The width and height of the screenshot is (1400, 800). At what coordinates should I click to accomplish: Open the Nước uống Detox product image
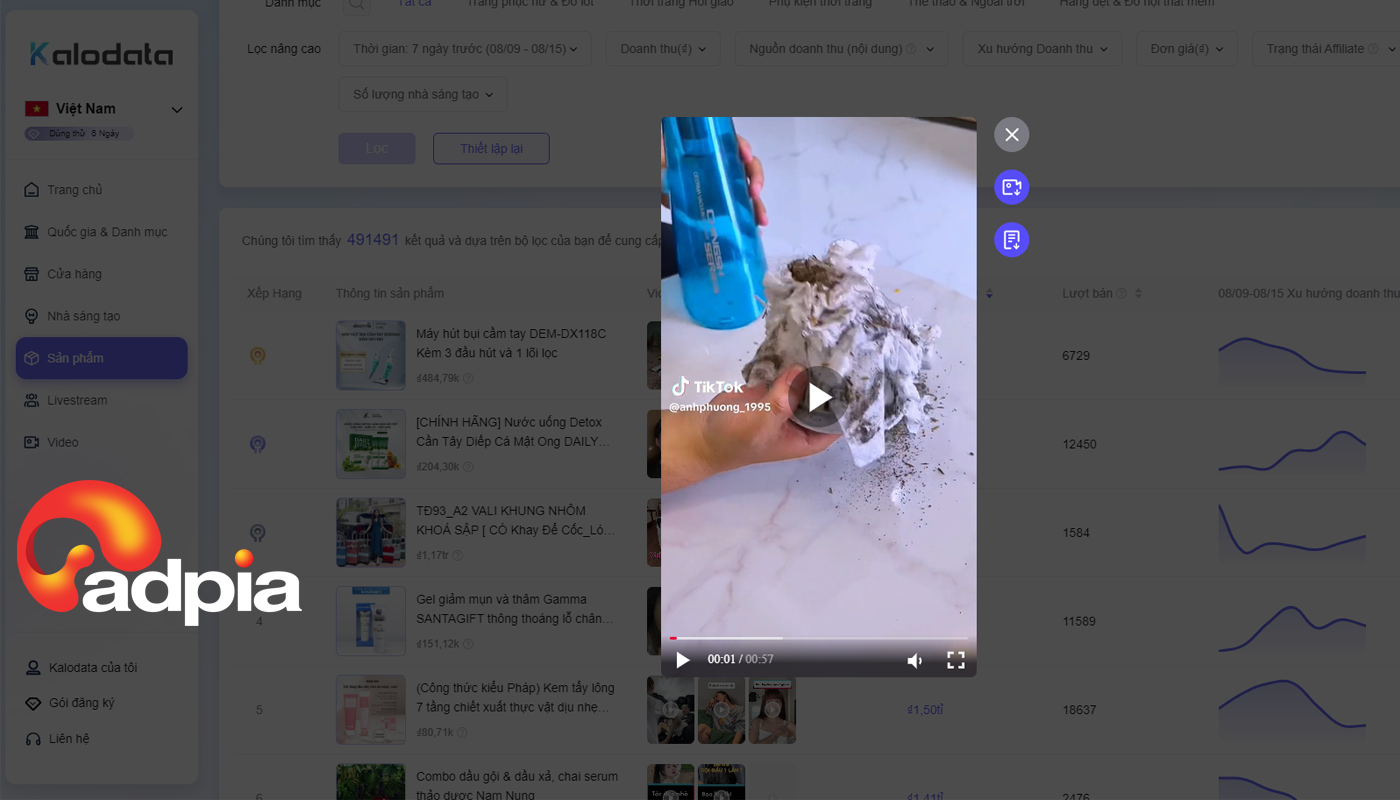pyautogui.click(x=371, y=444)
